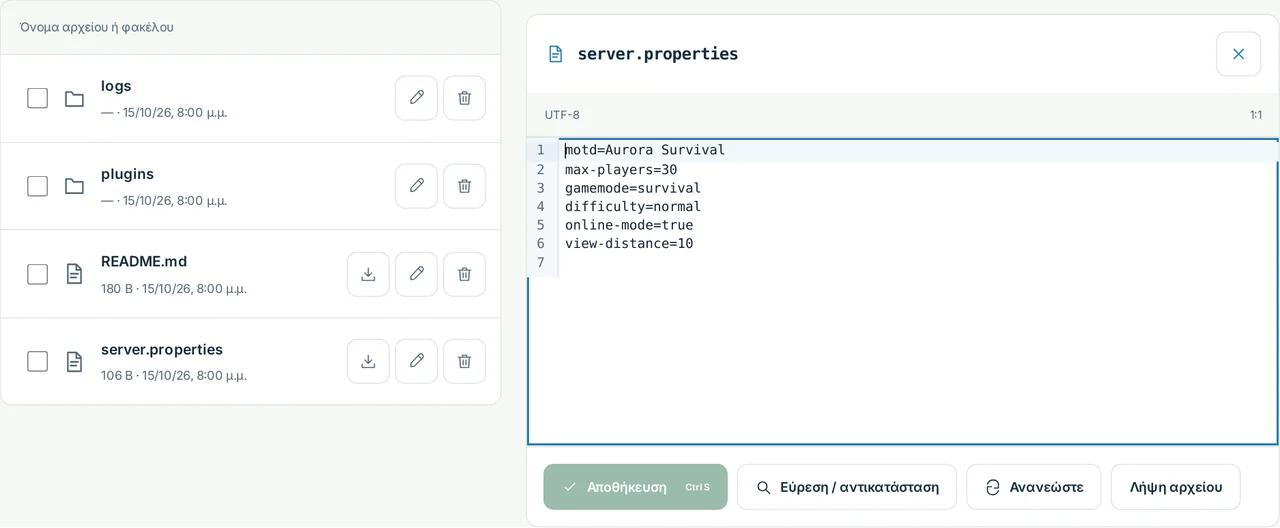Screen dimensions: 1280x528
Task: Click the Λήψη αρχείου download button
Action: 1175,487
